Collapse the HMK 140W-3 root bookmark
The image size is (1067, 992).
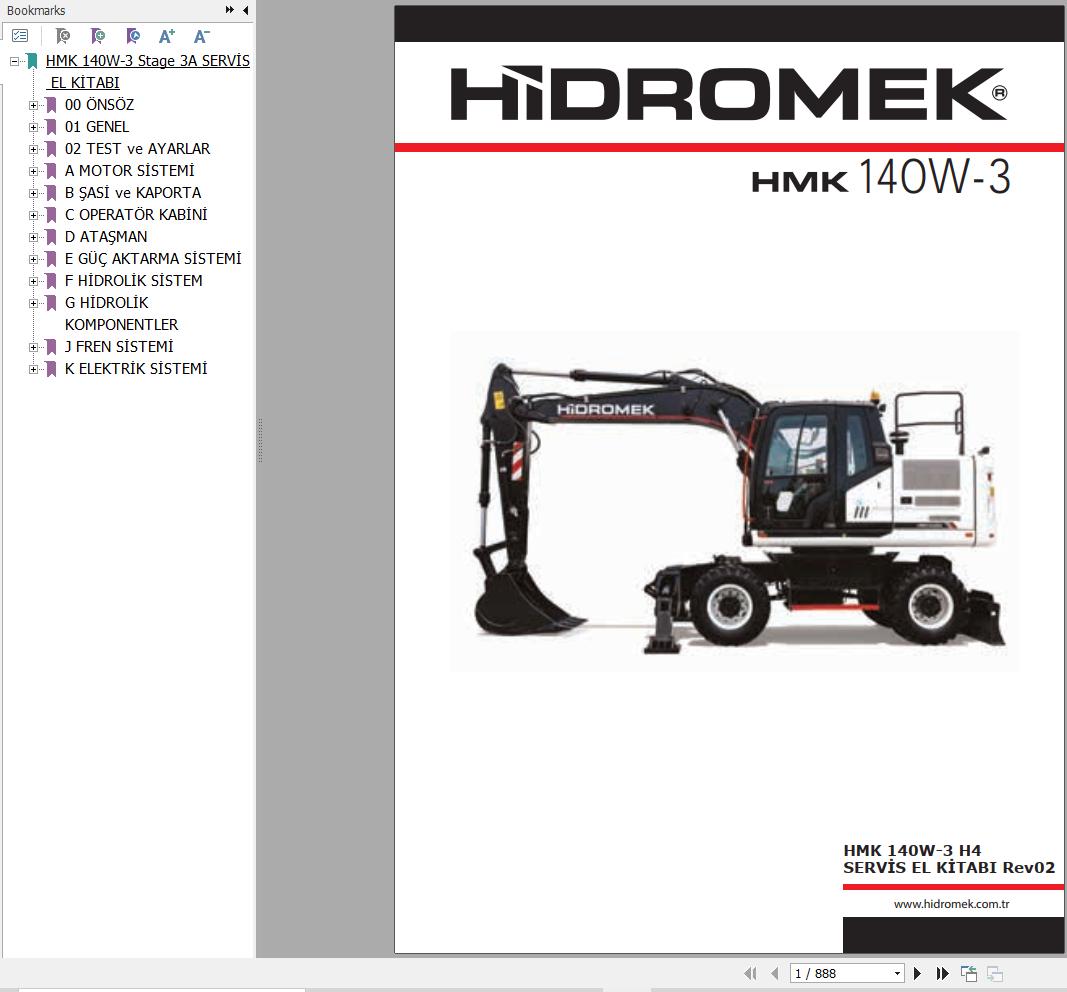(x=14, y=61)
